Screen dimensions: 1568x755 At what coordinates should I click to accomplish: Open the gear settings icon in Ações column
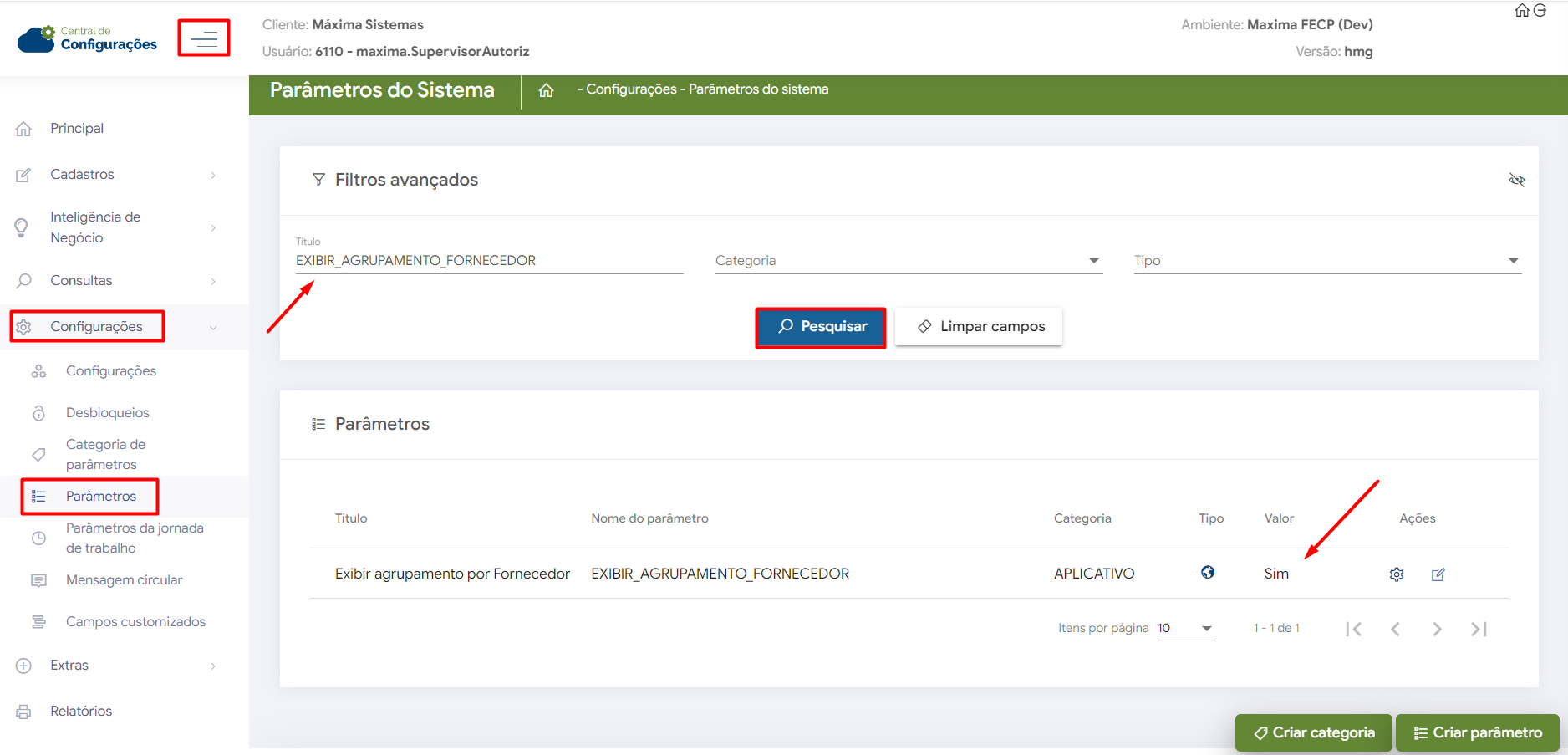coord(1396,574)
